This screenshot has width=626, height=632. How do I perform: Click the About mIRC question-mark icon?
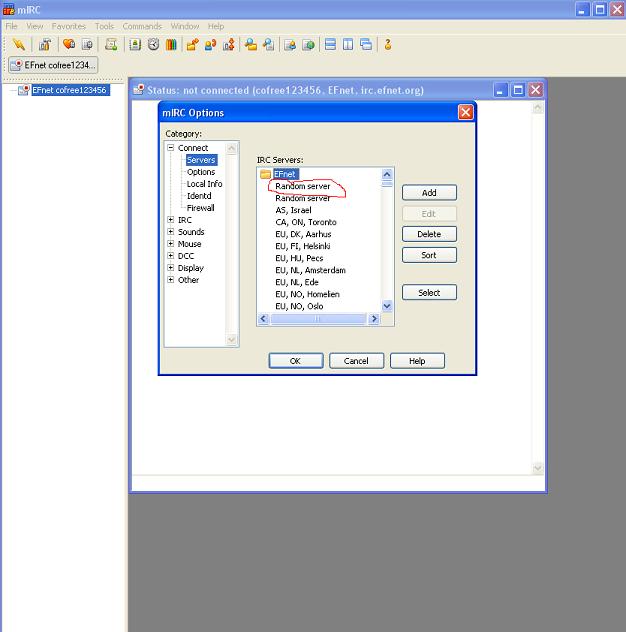coord(388,44)
